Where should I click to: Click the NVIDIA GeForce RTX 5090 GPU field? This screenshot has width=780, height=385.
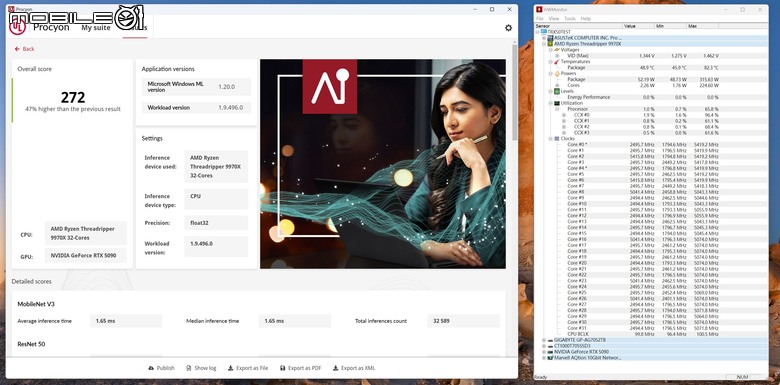point(86,256)
